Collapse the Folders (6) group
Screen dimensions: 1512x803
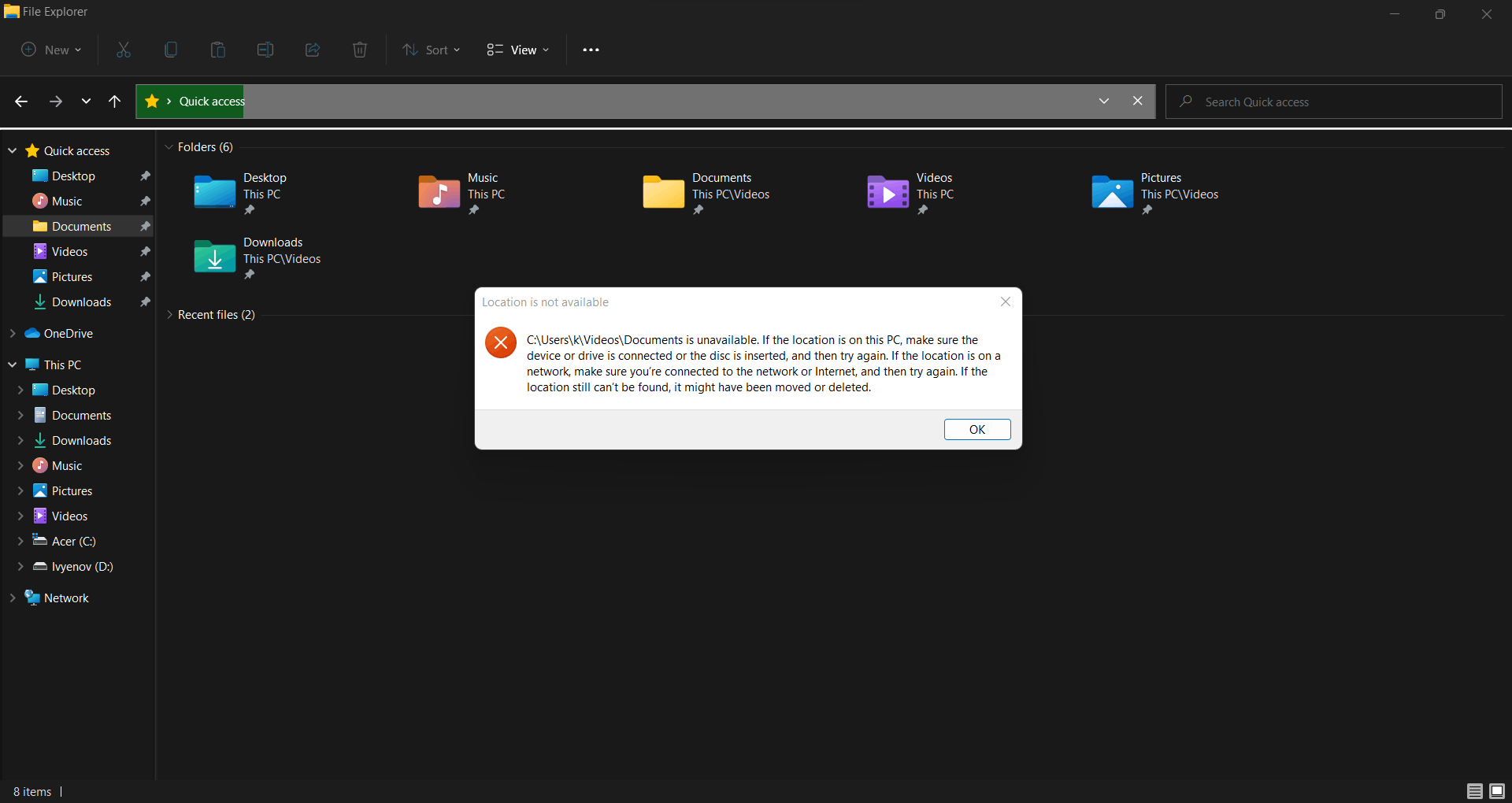[x=169, y=147]
